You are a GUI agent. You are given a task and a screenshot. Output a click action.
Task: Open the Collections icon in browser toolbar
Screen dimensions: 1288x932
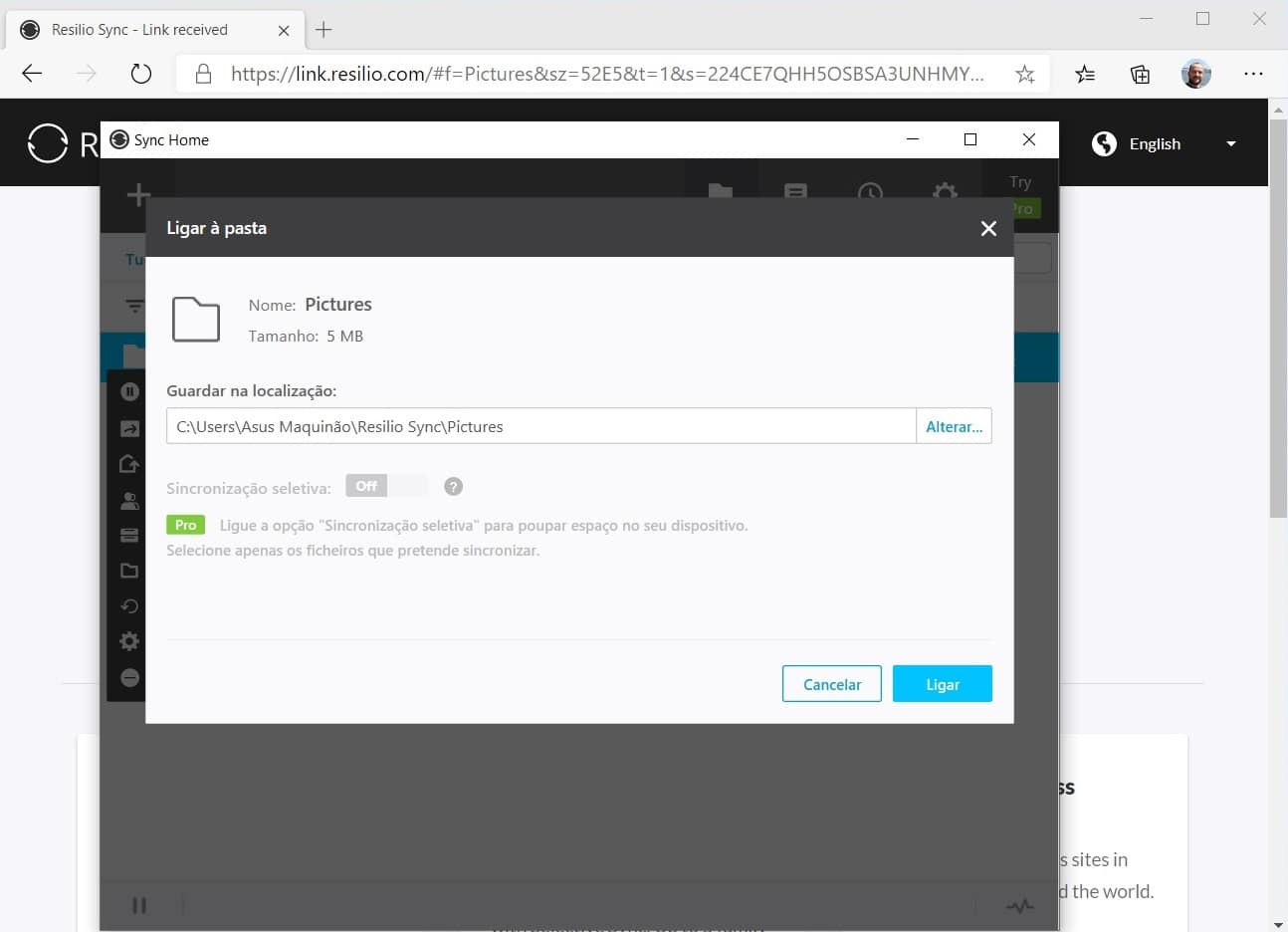pyautogui.click(x=1140, y=74)
